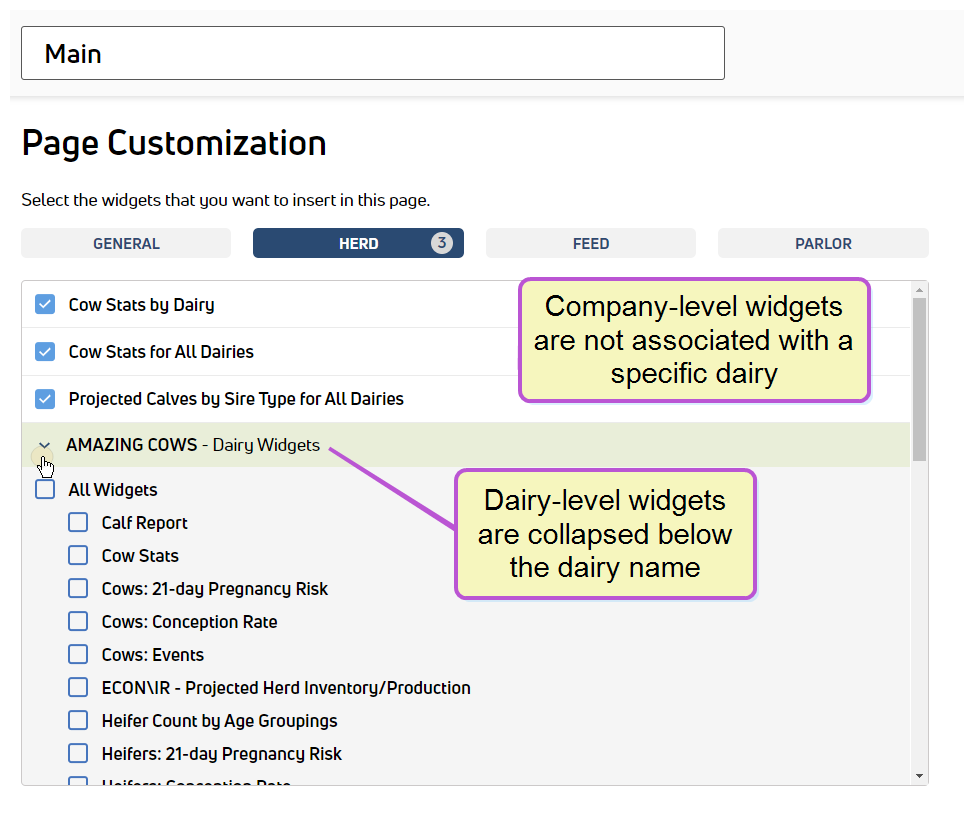This screenshot has height=834, width=974.
Task: Check the All Widgets checkbox
Action: (45, 489)
